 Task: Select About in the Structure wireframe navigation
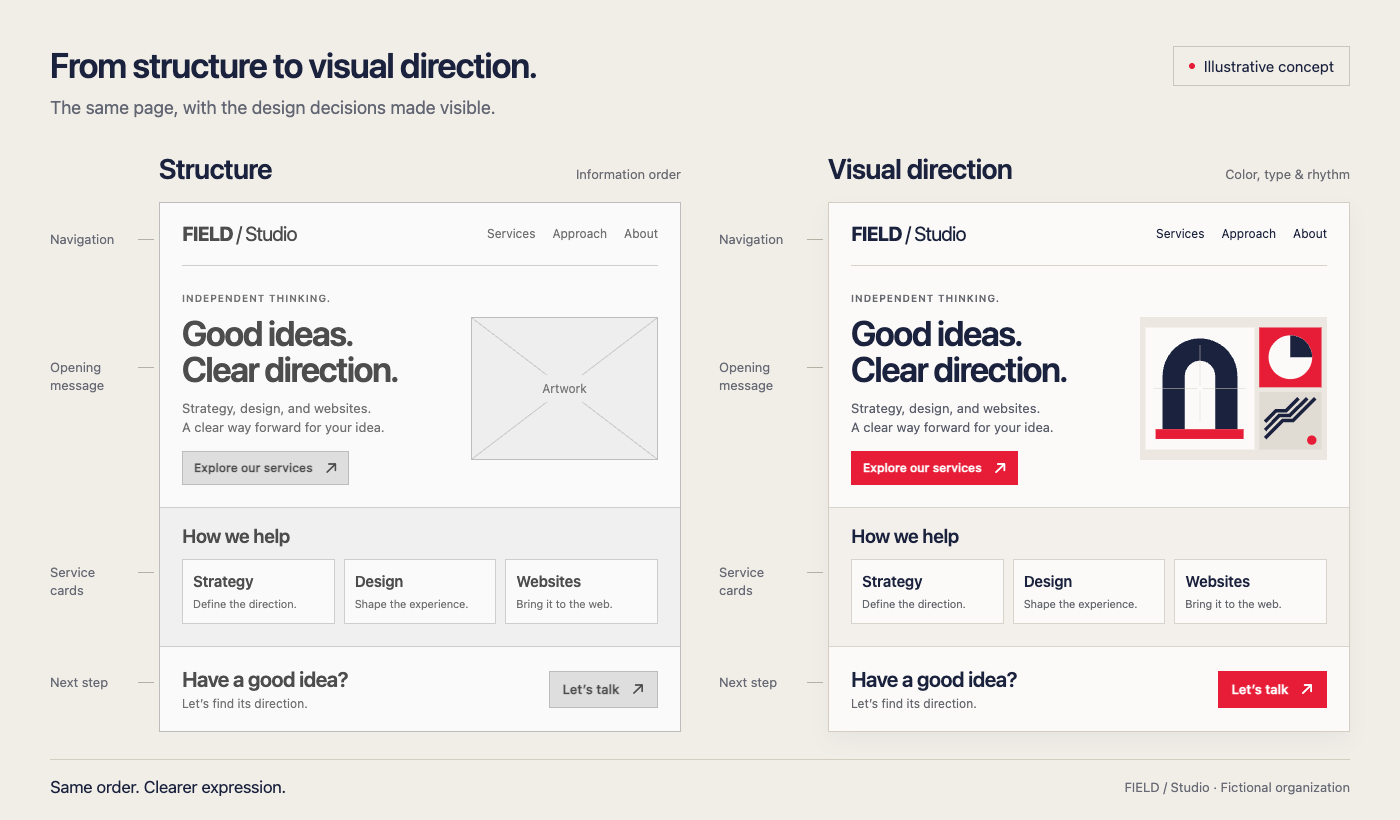coord(641,234)
